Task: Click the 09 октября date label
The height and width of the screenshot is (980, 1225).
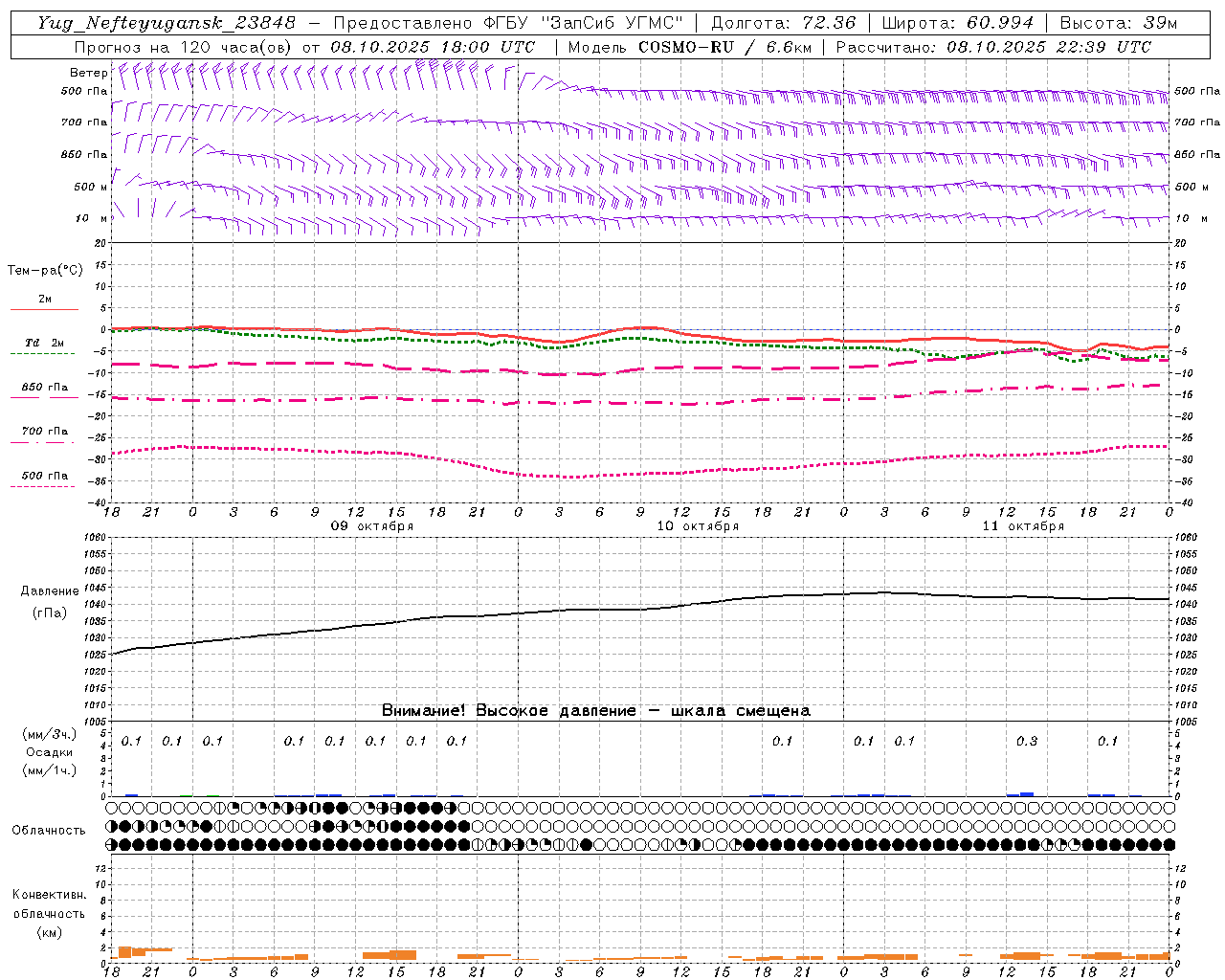Action: coord(372,526)
